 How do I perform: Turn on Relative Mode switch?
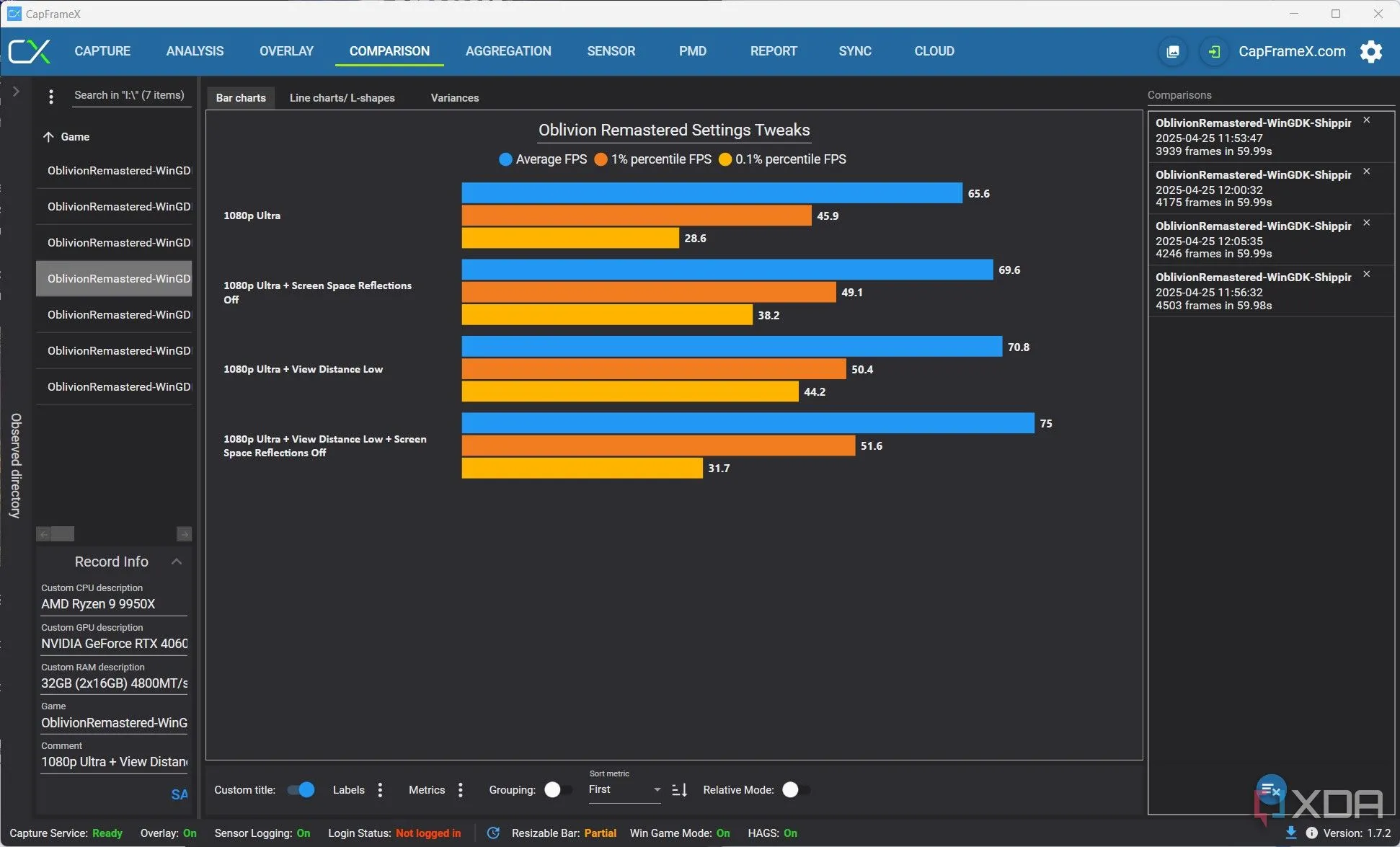tap(796, 790)
